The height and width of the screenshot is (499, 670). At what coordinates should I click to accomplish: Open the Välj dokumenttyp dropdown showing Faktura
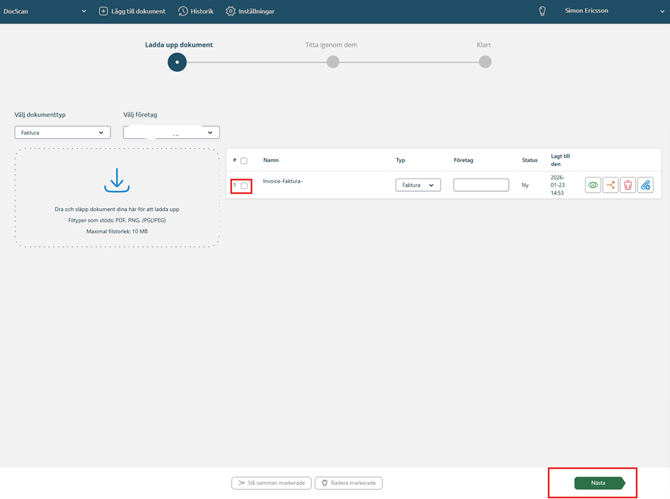[x=62, y=132]
